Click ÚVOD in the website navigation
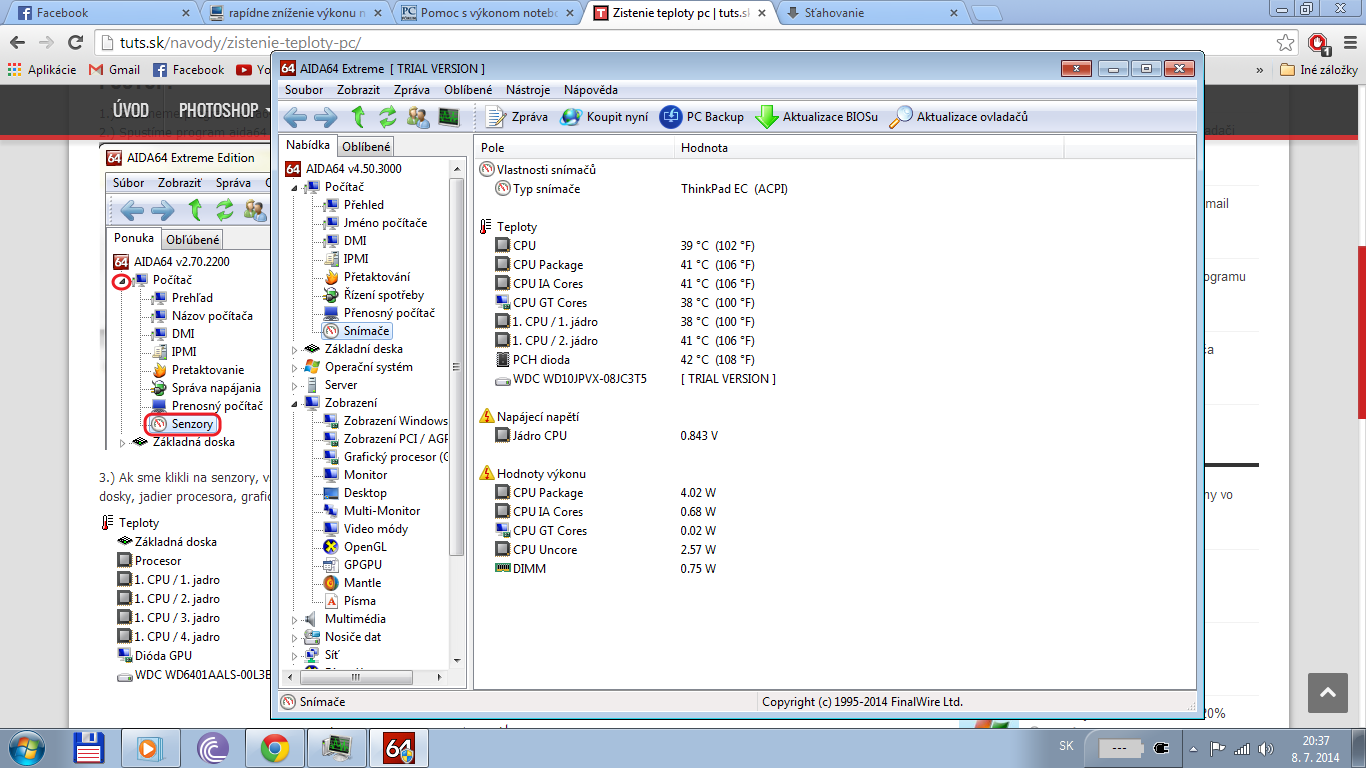This screenshot has height=768, width=1366. click(x=131, y=110)
